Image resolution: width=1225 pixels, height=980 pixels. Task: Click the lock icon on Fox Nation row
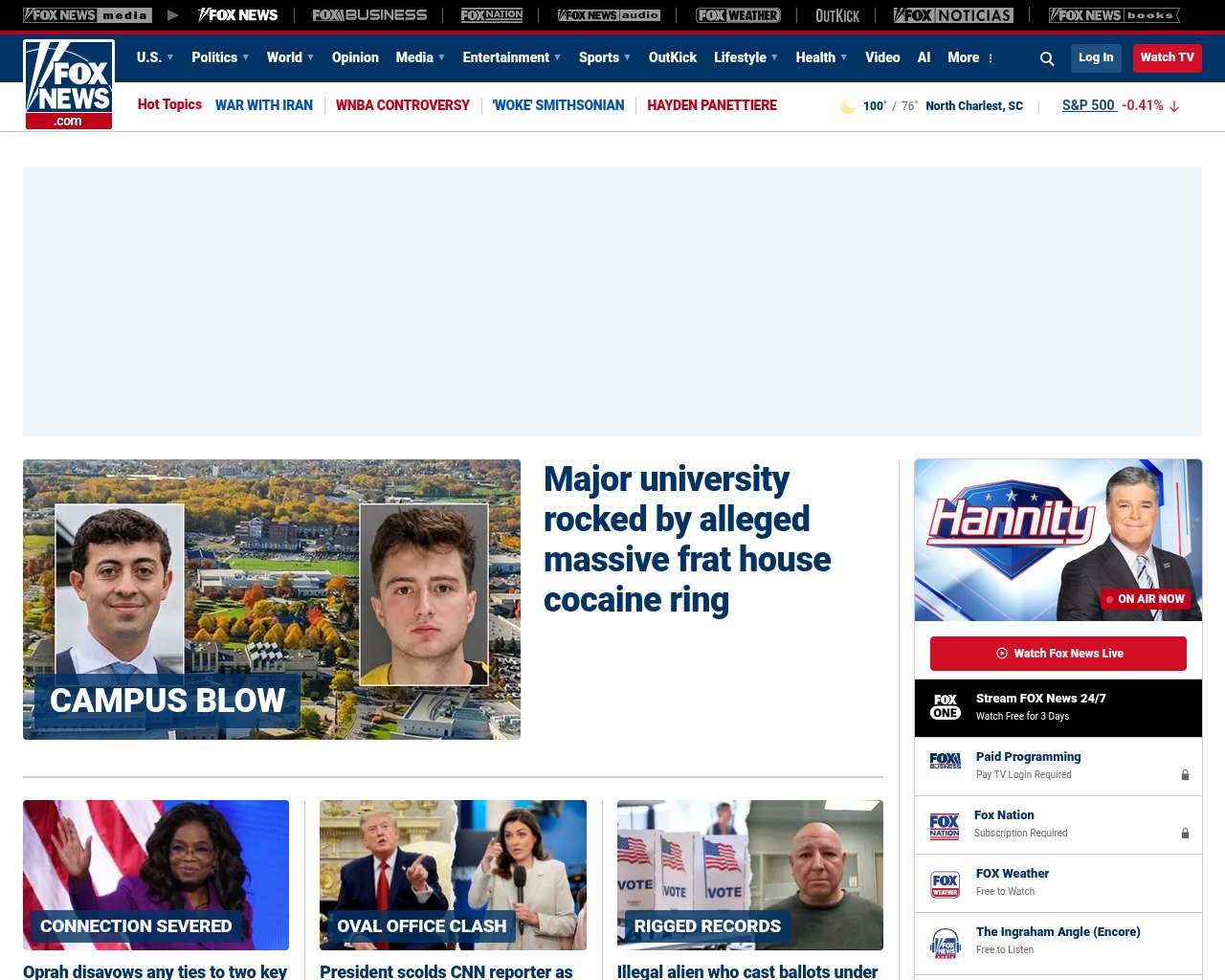pyautogui.click(x=1185, y=834)
